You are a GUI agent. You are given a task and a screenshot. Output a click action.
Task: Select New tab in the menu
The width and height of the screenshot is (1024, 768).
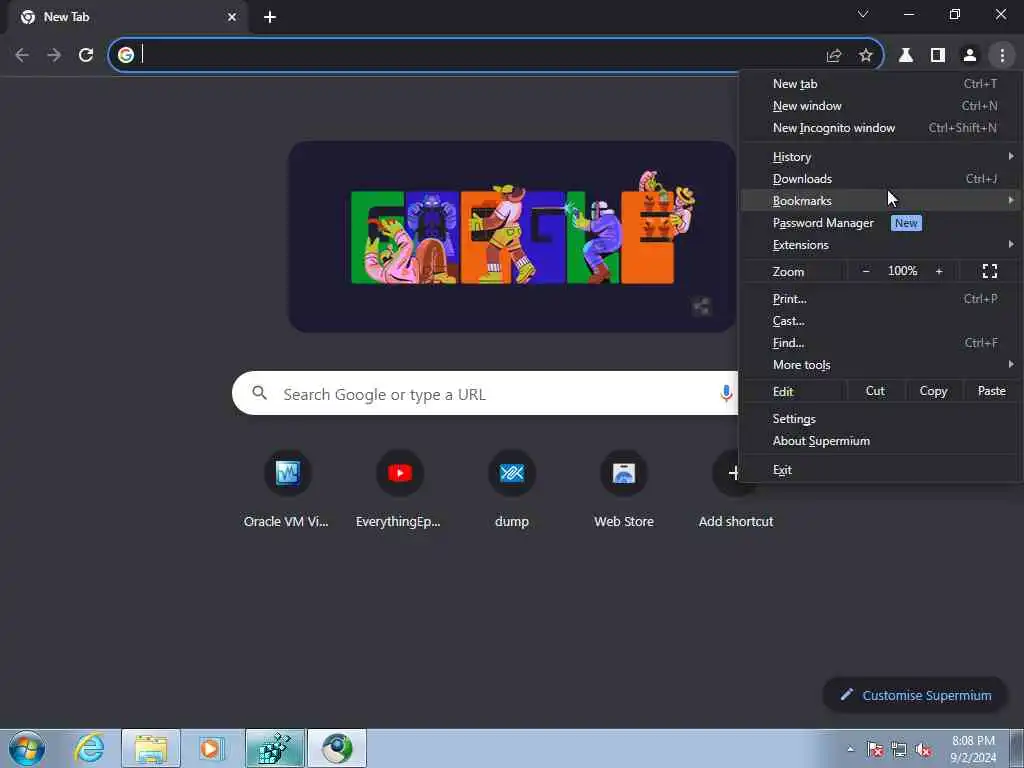tap(881, 84)
